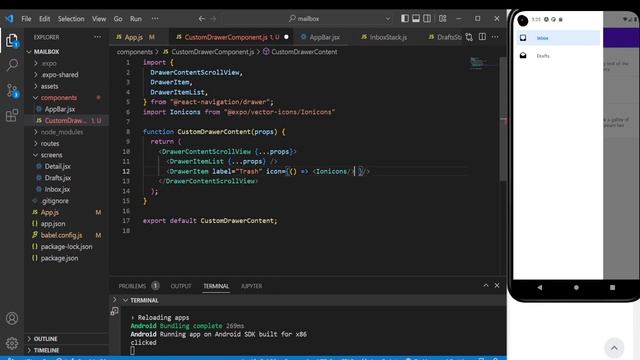
Task: Open the Run menu
Action: [x=136, y=19]
